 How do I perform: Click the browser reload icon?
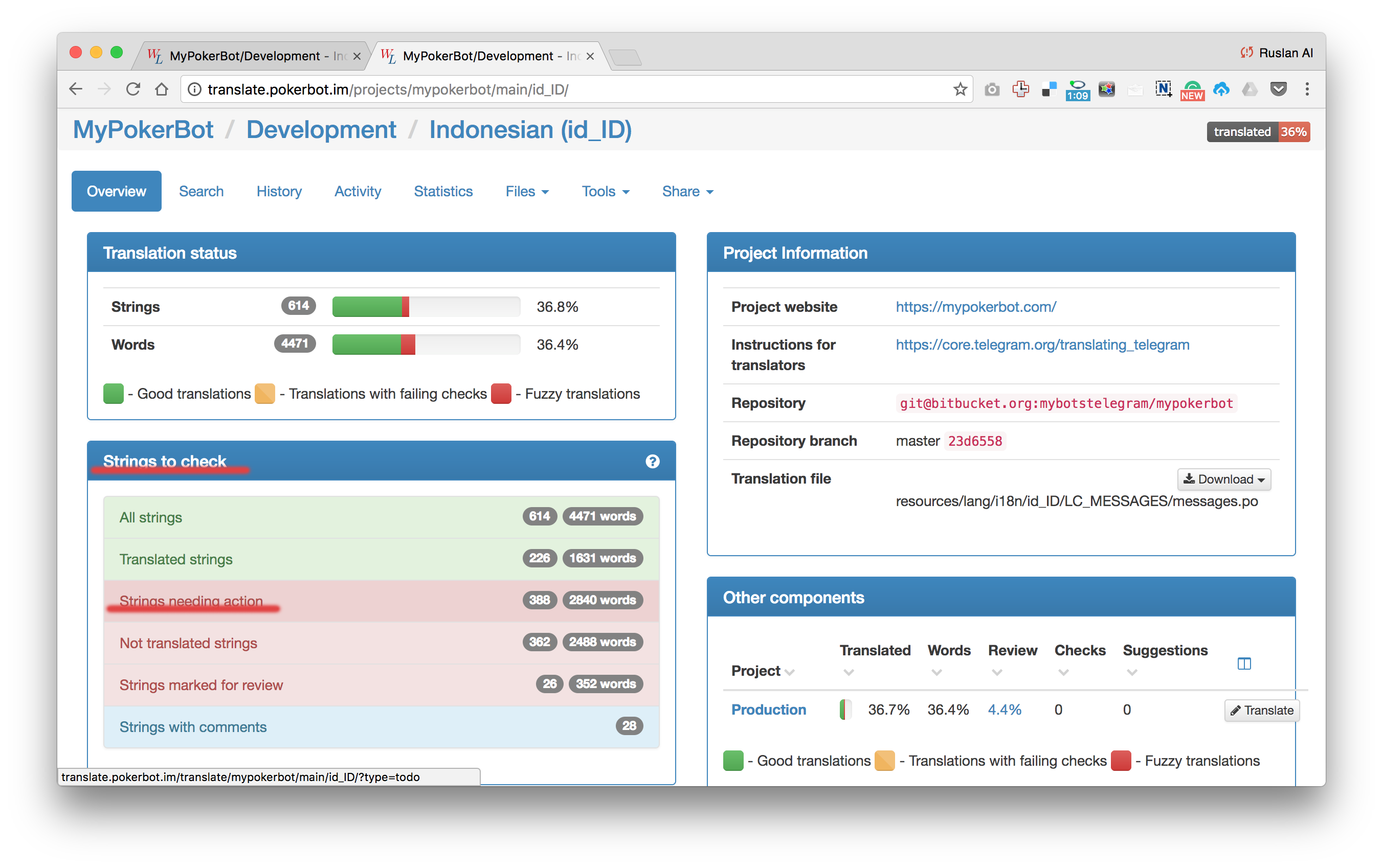133,89
